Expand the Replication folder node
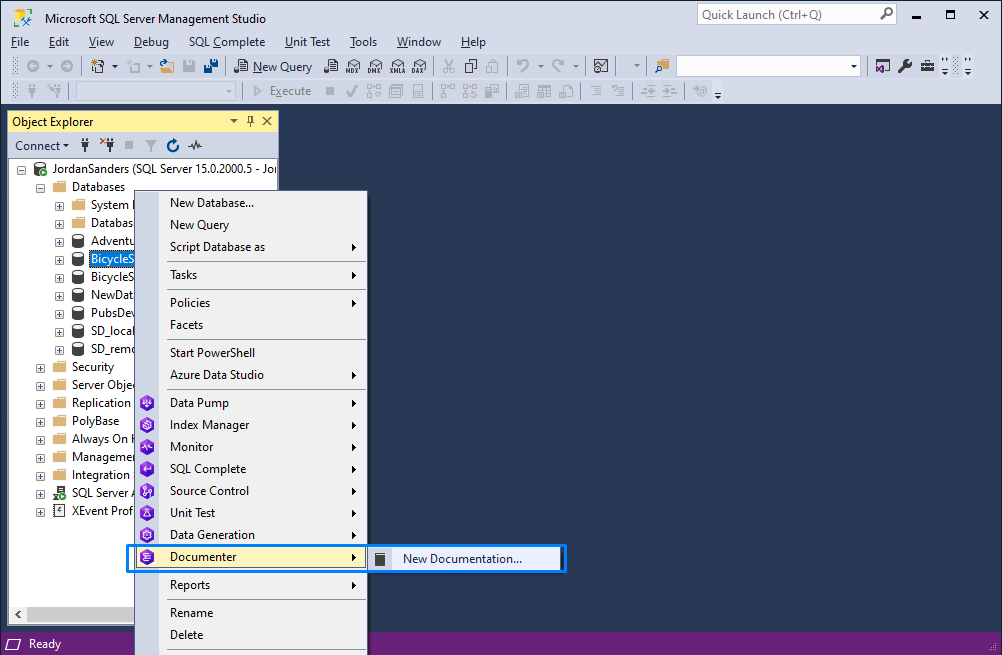The image size is (1002, 655). tap(41, 404)
